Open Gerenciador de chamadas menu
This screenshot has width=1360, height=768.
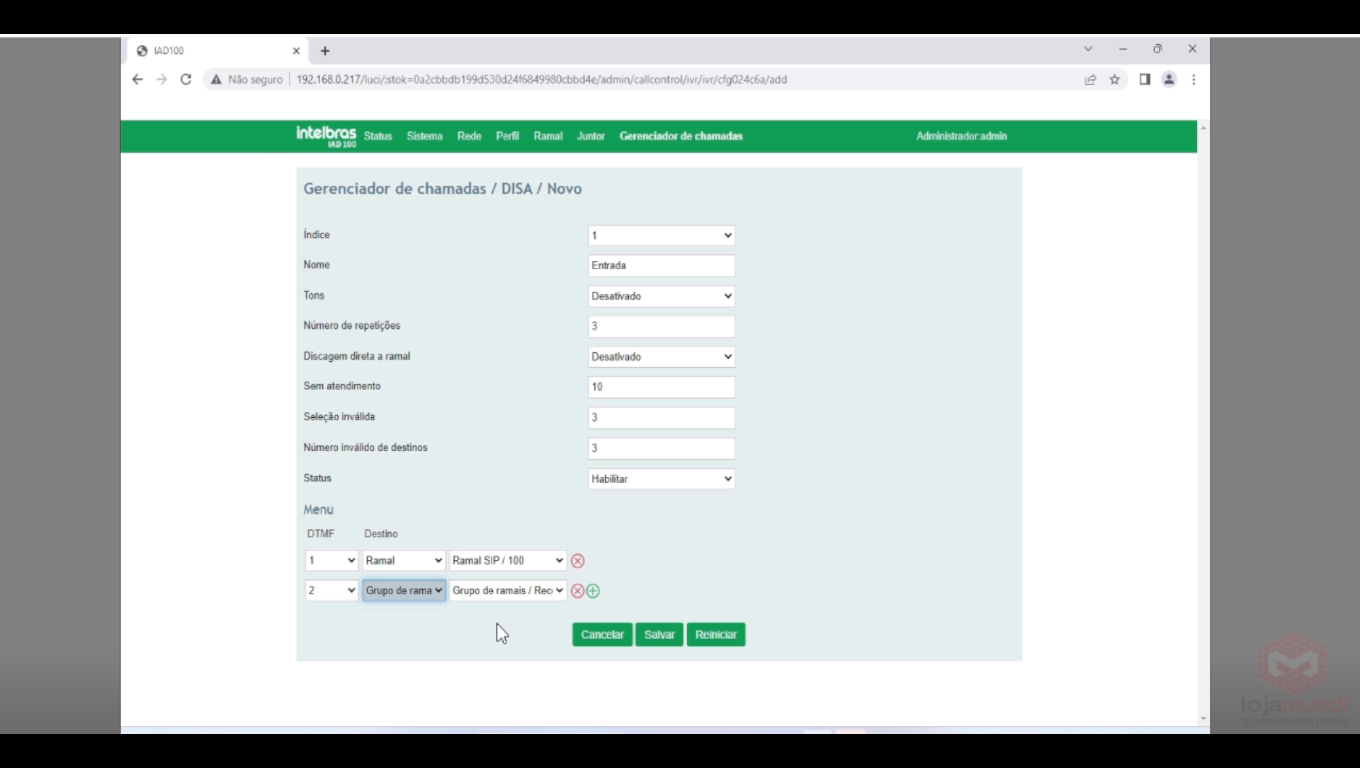coord(681,136)
